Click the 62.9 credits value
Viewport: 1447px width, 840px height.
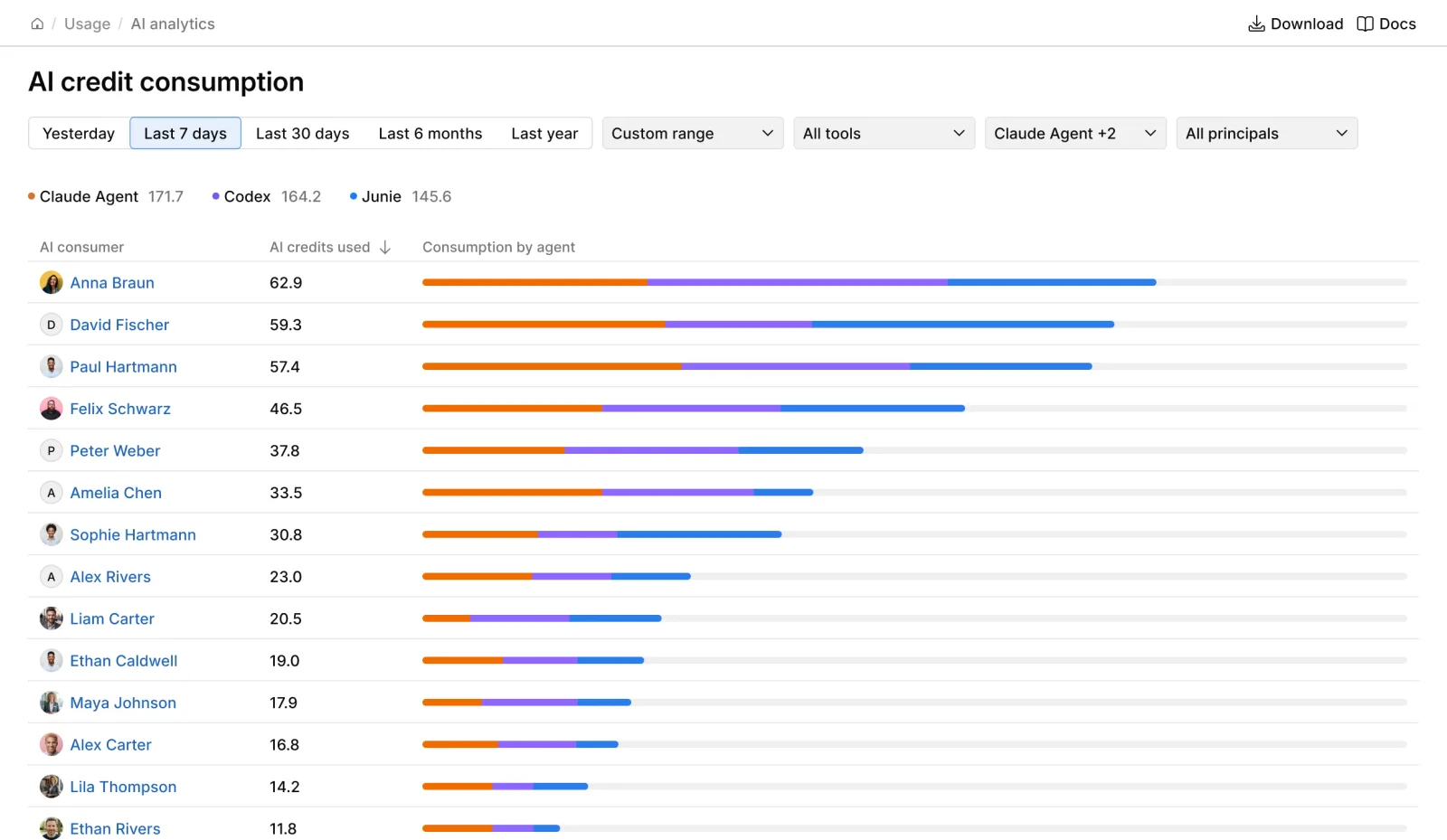tap(286, 283)
